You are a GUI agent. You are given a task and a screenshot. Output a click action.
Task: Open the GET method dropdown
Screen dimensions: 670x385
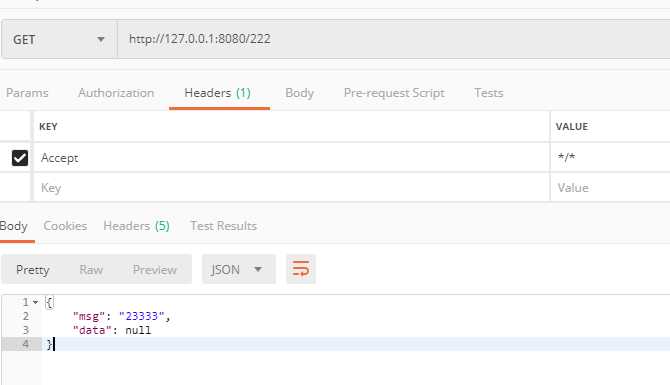[x=59, y=39]
